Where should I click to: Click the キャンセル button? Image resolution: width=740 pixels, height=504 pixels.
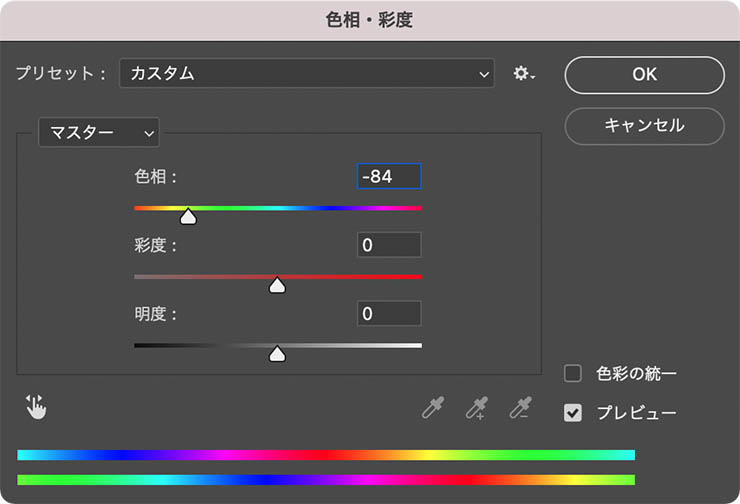(x=644, y=126)
